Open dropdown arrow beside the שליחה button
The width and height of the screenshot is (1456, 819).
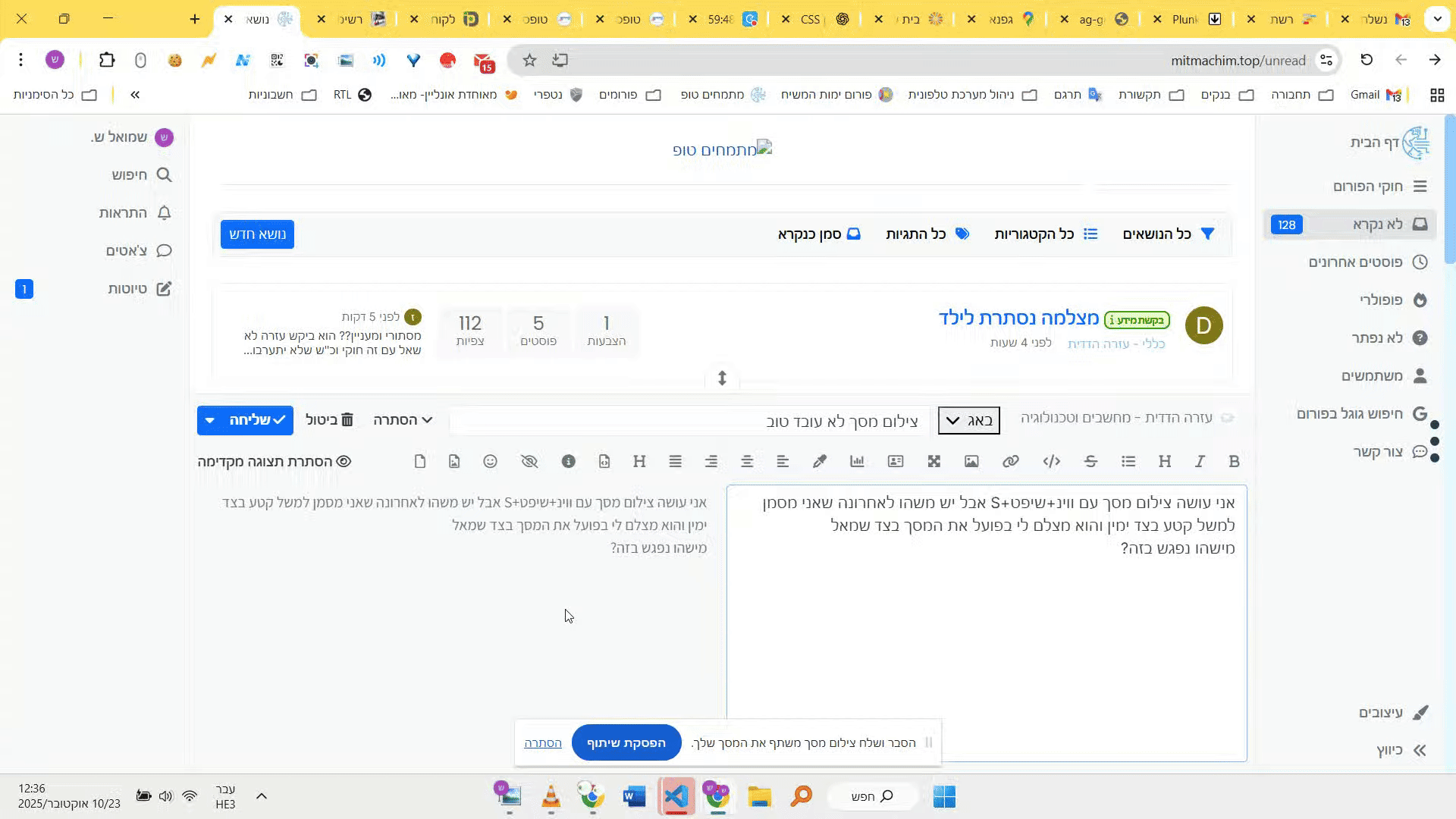click(x=210, y=420)
